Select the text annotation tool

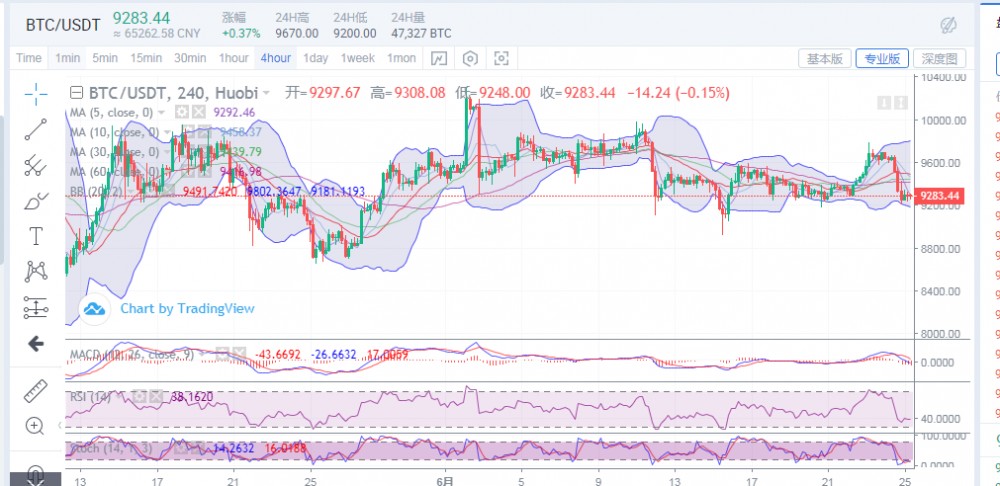point(36,236)
